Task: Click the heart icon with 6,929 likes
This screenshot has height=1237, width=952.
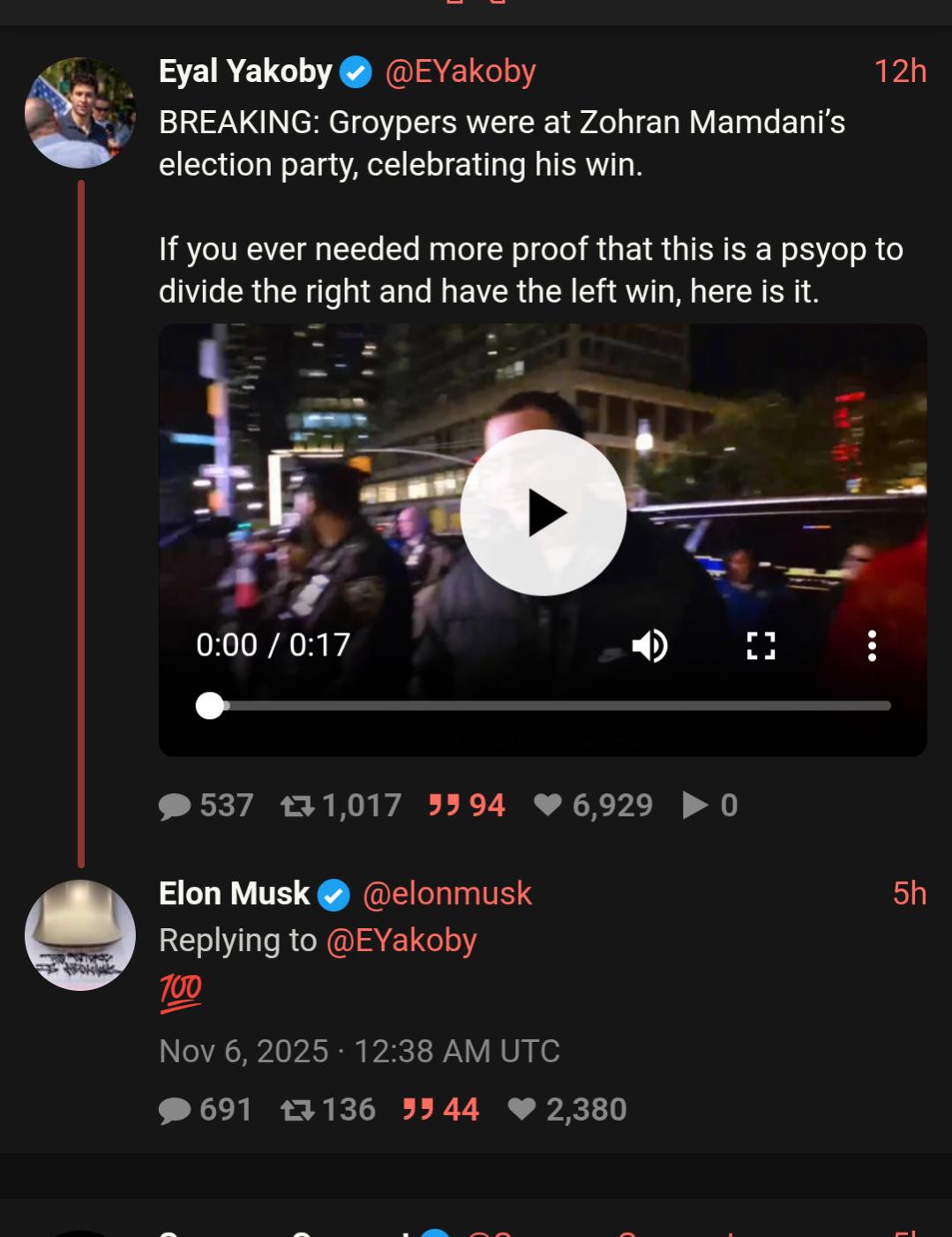Action: [x=548, y=806]
